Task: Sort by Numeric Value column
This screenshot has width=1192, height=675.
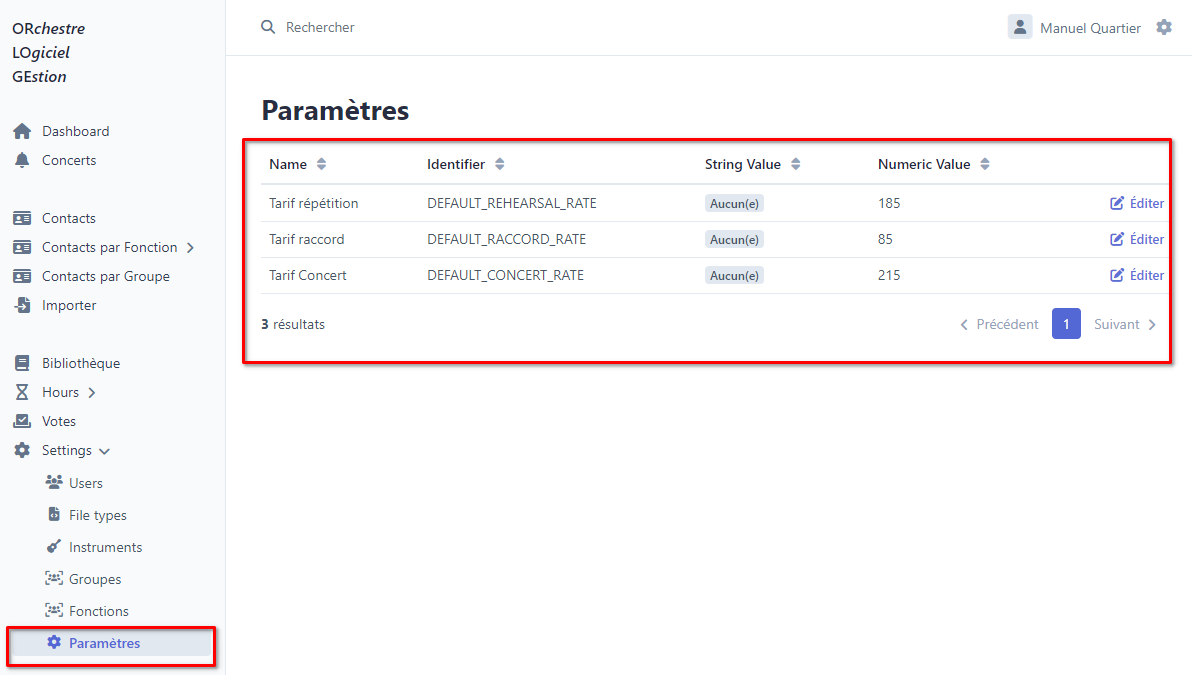Action: tap(985, 164)
